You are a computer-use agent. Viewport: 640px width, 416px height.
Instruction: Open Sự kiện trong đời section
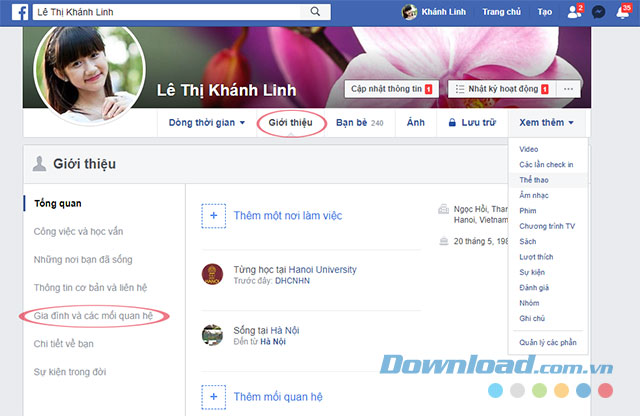pyautogui.click(x=70, y=372)
